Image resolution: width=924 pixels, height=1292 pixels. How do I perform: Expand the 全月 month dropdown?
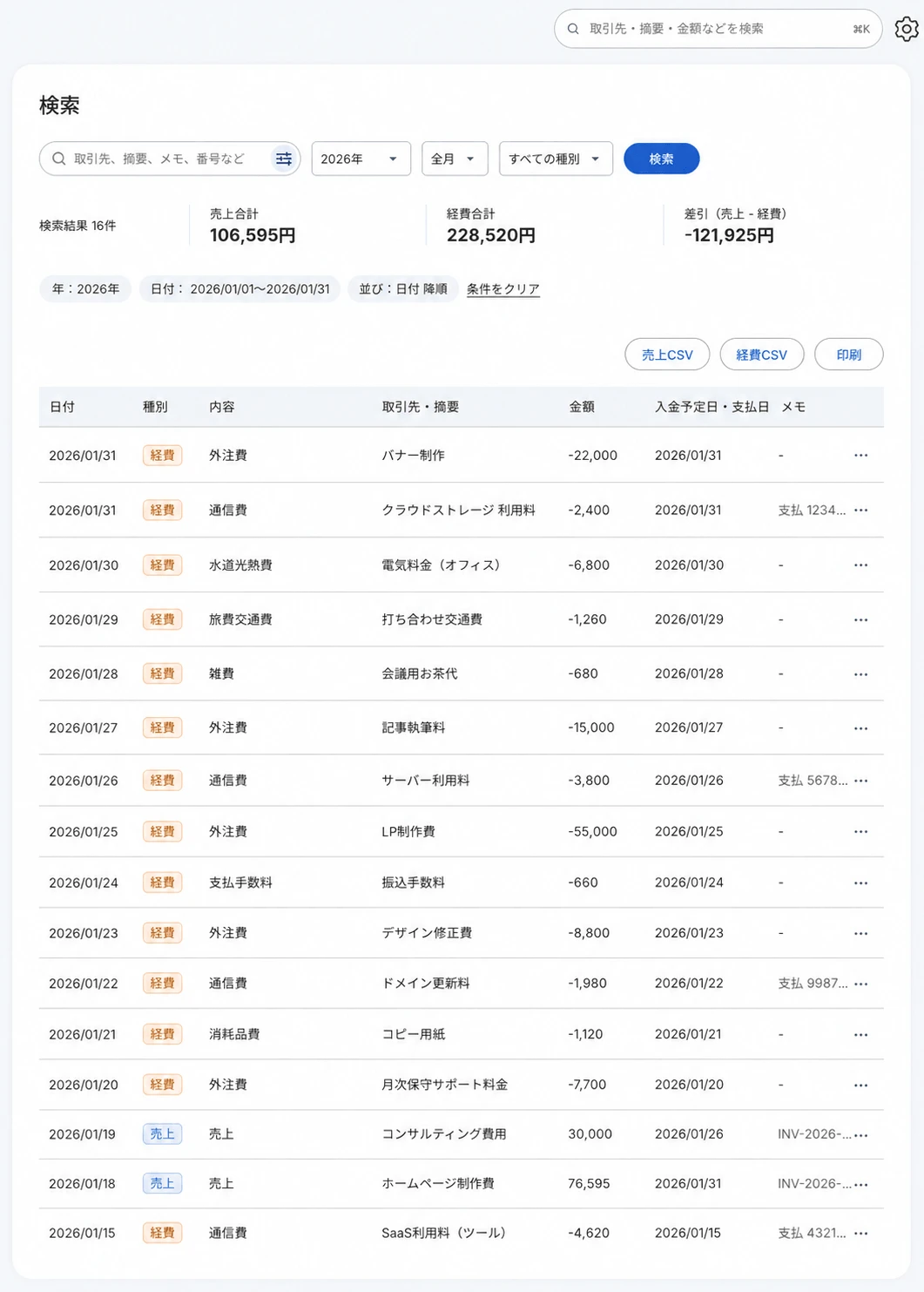pos(455,159)
